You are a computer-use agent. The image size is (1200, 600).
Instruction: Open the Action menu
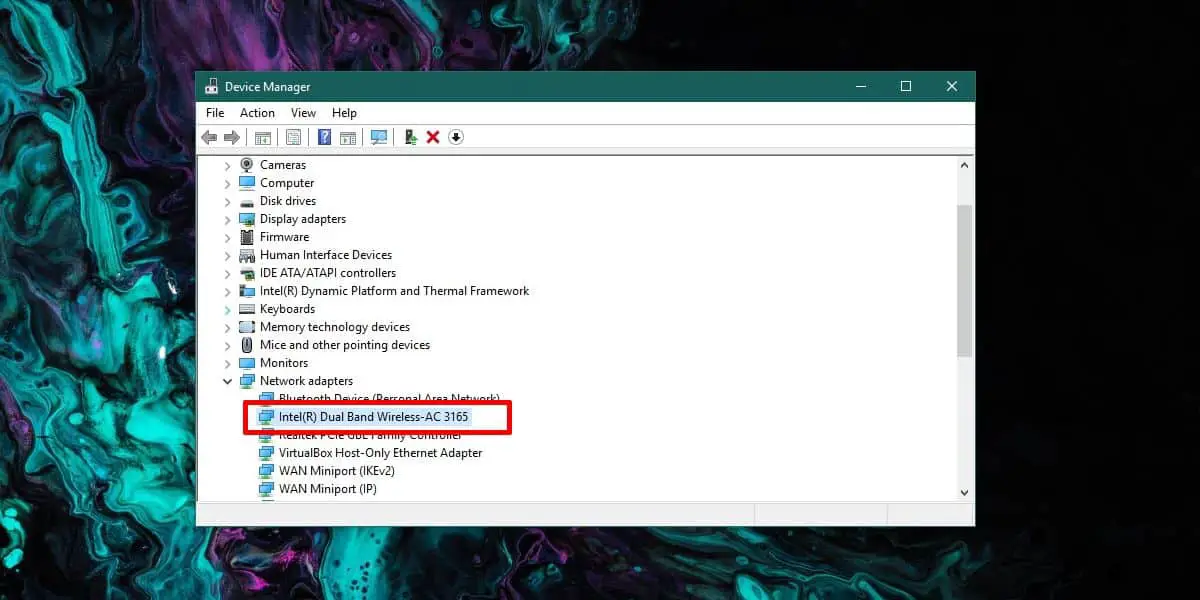257,113
